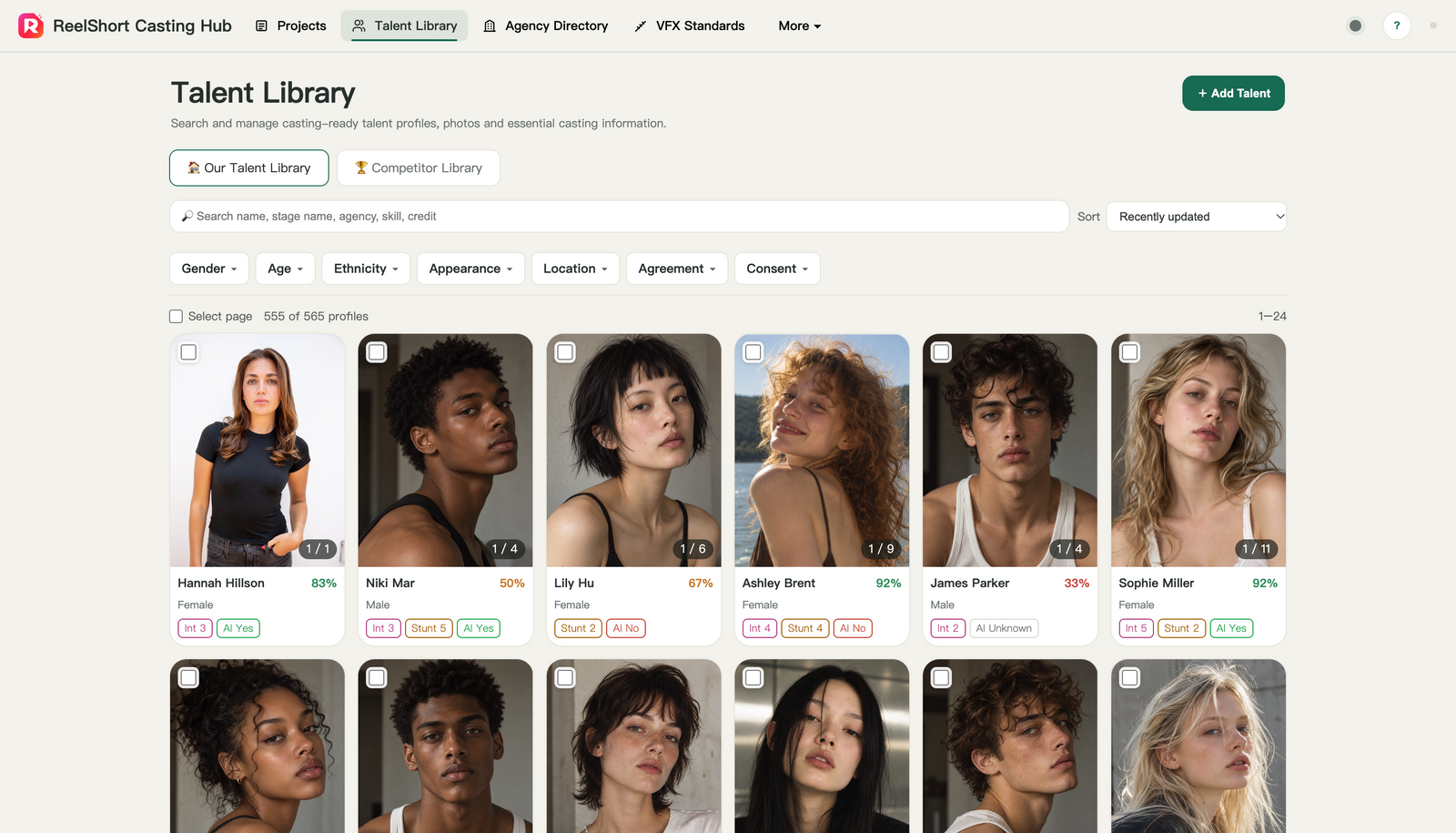Select James Parker's card checkbox
Screen dimensions: 1456x833
pyautogui.click(x=942, y=352)
